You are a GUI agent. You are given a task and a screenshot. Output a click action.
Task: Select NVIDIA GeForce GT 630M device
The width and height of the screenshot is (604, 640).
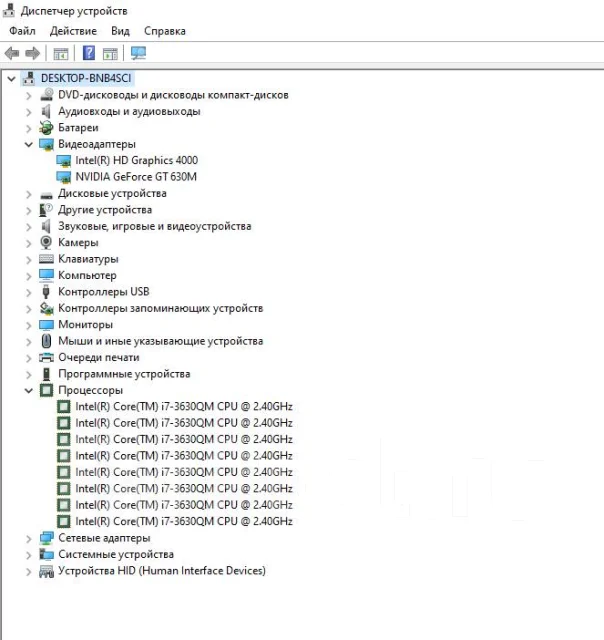coord(136,177)
